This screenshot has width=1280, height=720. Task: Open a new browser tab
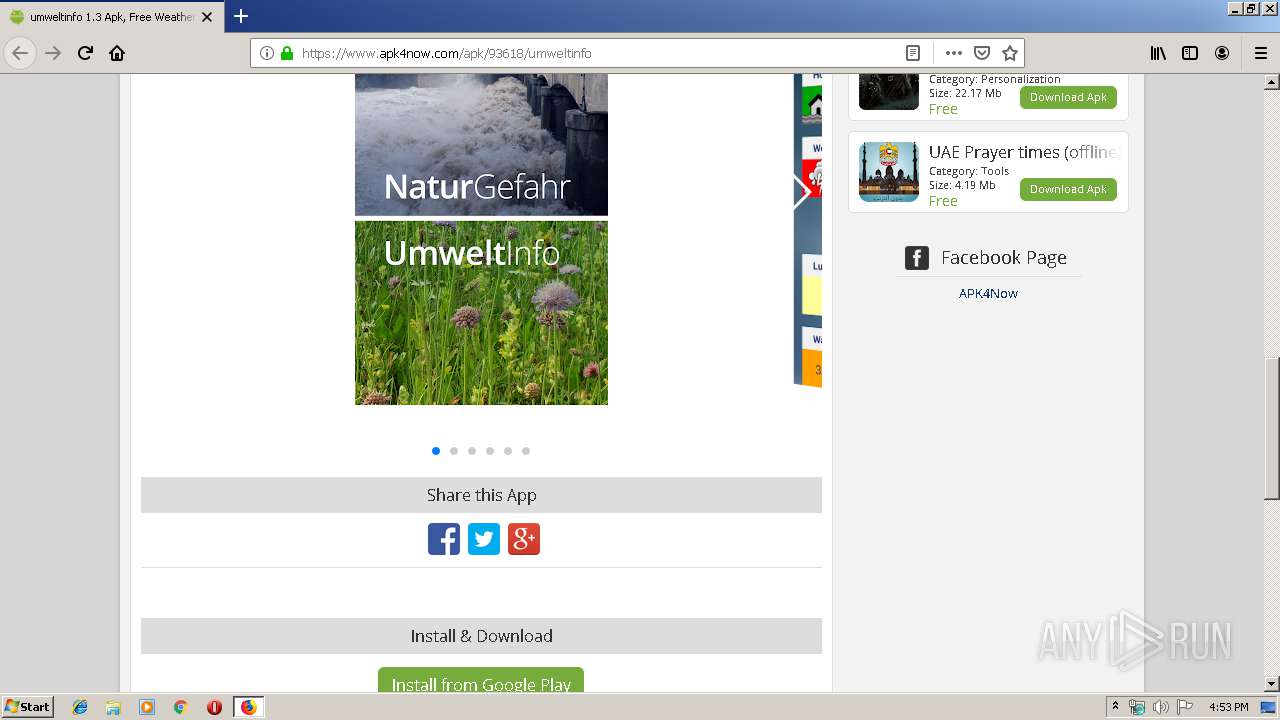tap(241, 16)
